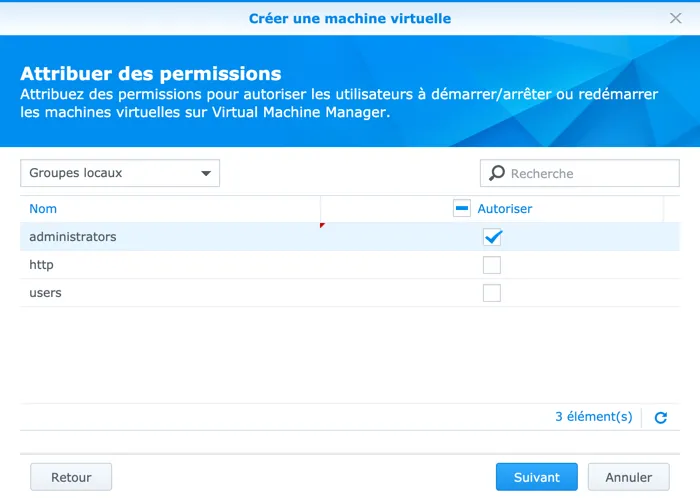
Task: Click the 3 élément(s) count text
Action: pyautogui.click(x=594, y=417)
